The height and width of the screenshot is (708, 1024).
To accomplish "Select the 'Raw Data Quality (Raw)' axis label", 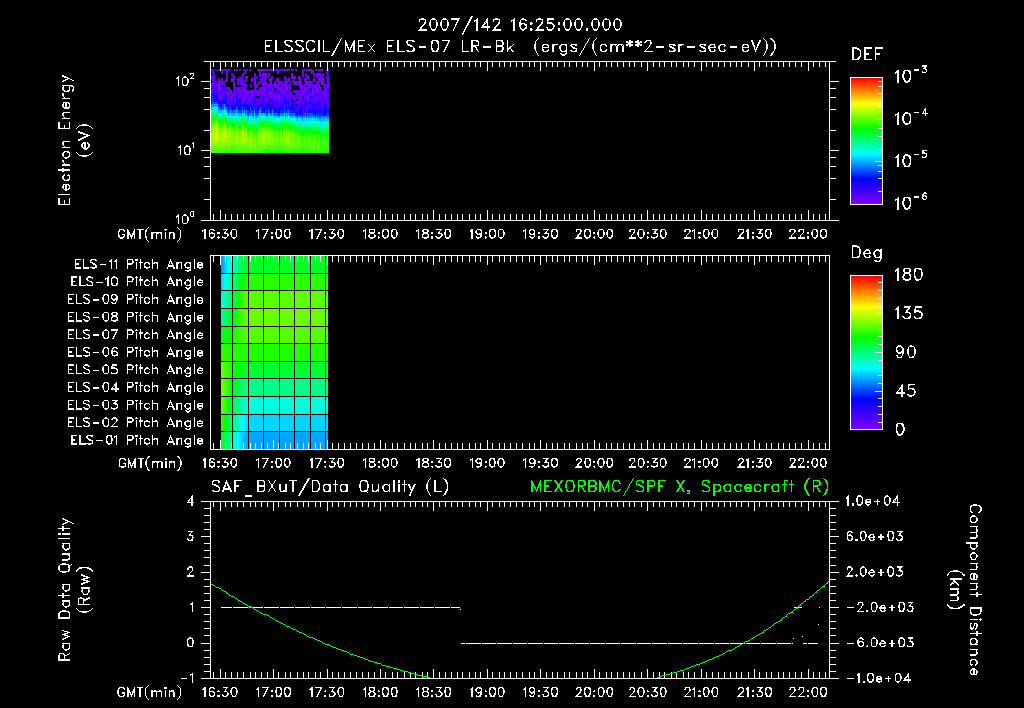I will click(75, 590).
